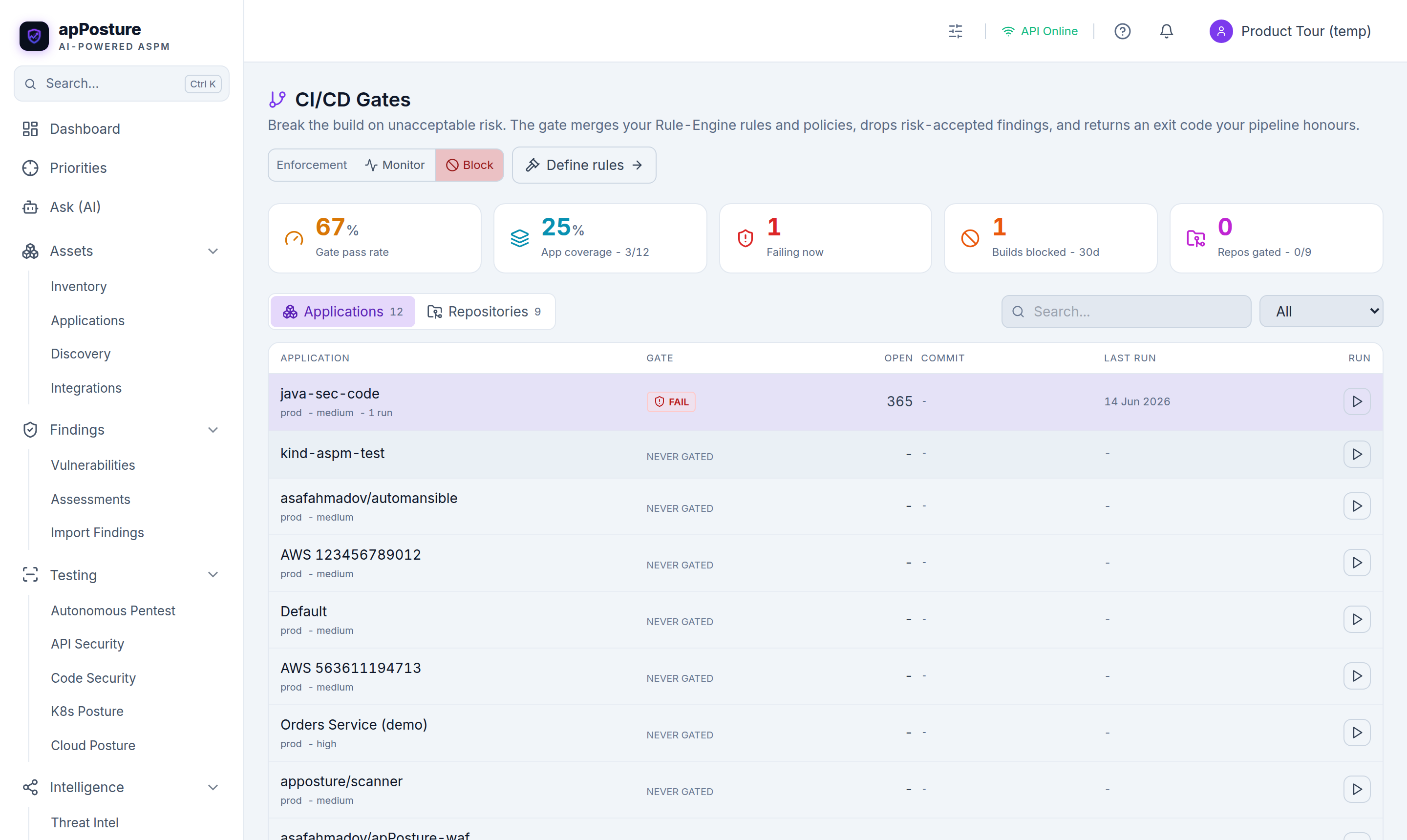Click the Testing scan icon
This screenshot has height=840, width=1407.
pyautogui.click(x=30, y=574)
